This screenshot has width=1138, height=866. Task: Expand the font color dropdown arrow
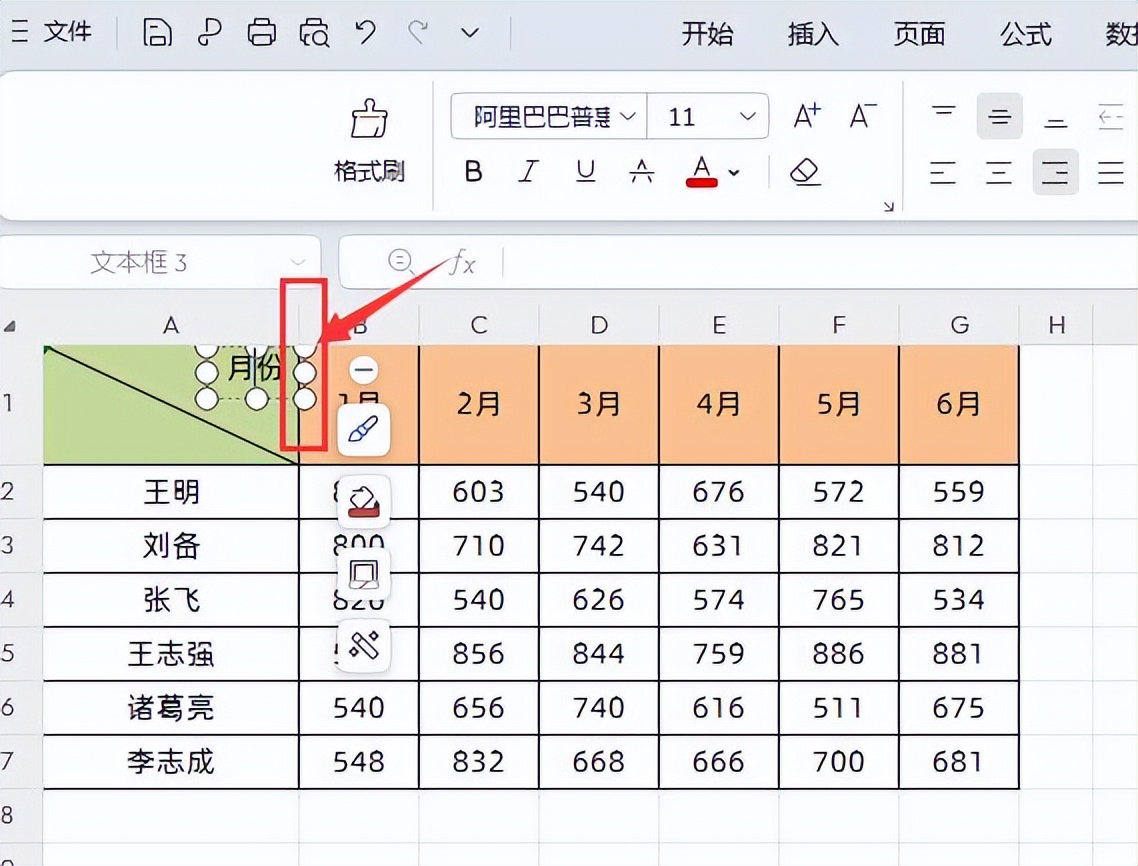(735, 173)
